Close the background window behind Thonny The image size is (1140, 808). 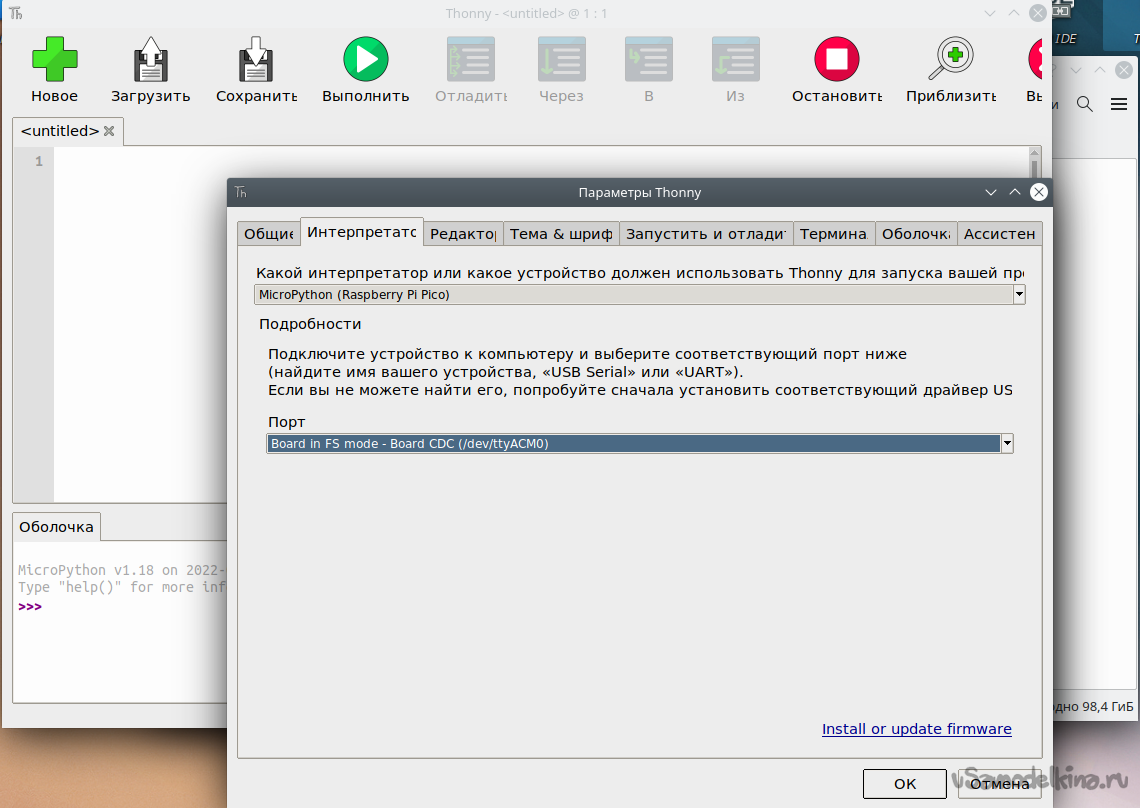click(1124, 70)
